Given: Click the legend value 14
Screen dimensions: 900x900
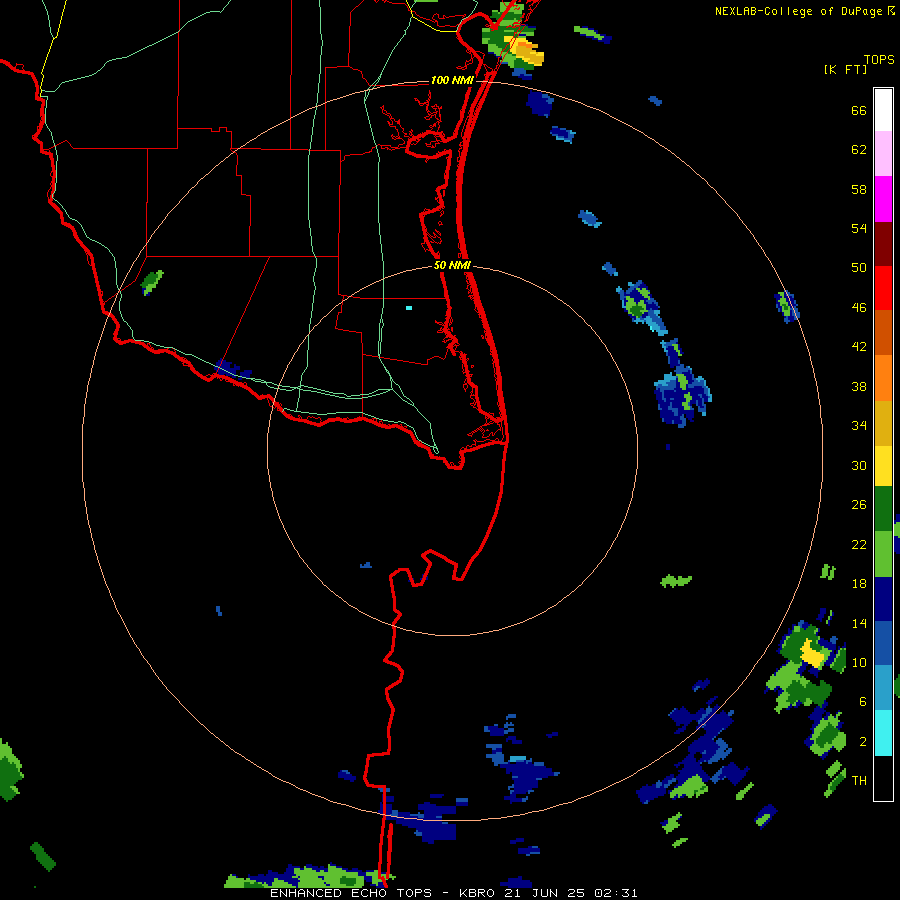Looking at the screenshot, I should pos(859,623).
